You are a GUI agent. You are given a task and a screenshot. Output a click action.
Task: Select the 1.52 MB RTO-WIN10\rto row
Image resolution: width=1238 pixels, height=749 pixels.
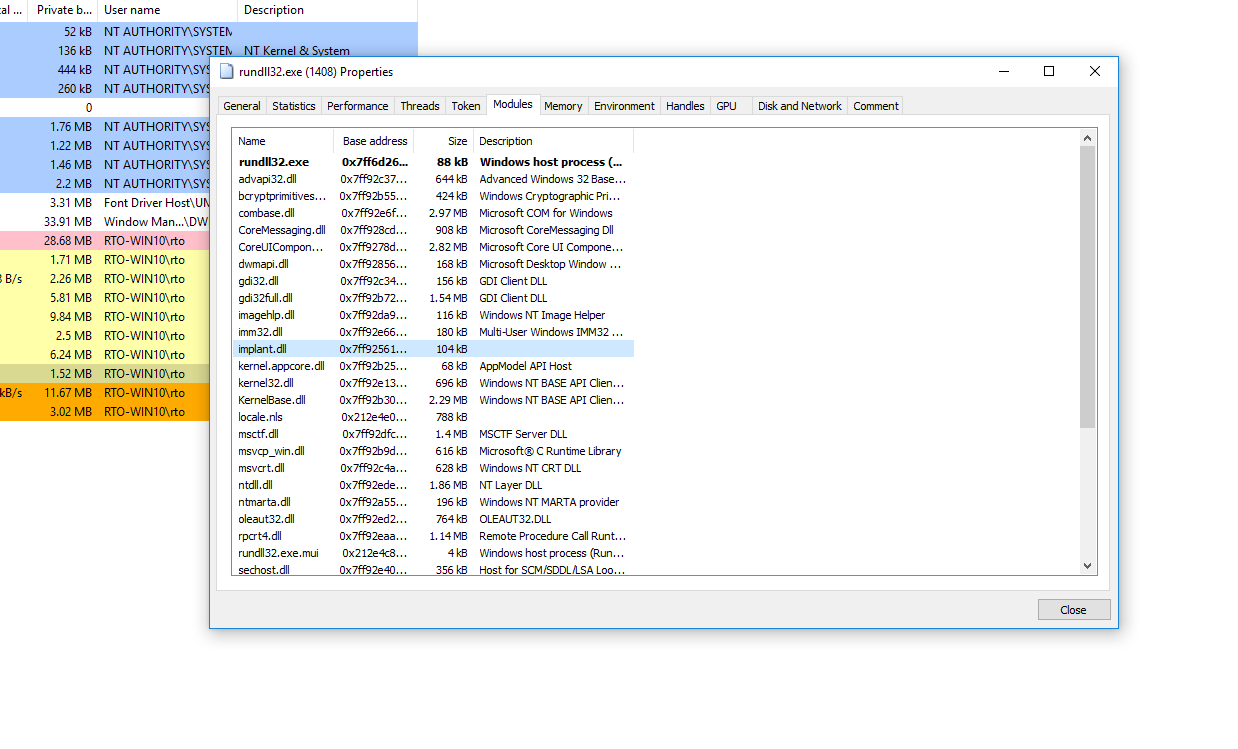coord(105,373)
